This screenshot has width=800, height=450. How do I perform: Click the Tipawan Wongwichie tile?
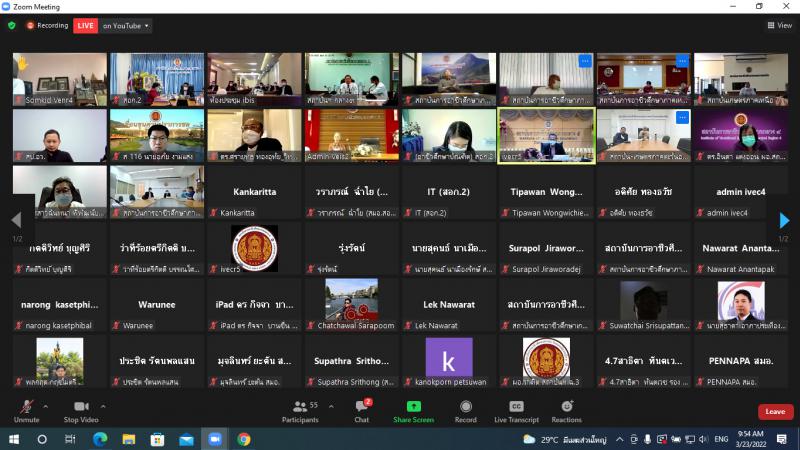click(546, 192)
